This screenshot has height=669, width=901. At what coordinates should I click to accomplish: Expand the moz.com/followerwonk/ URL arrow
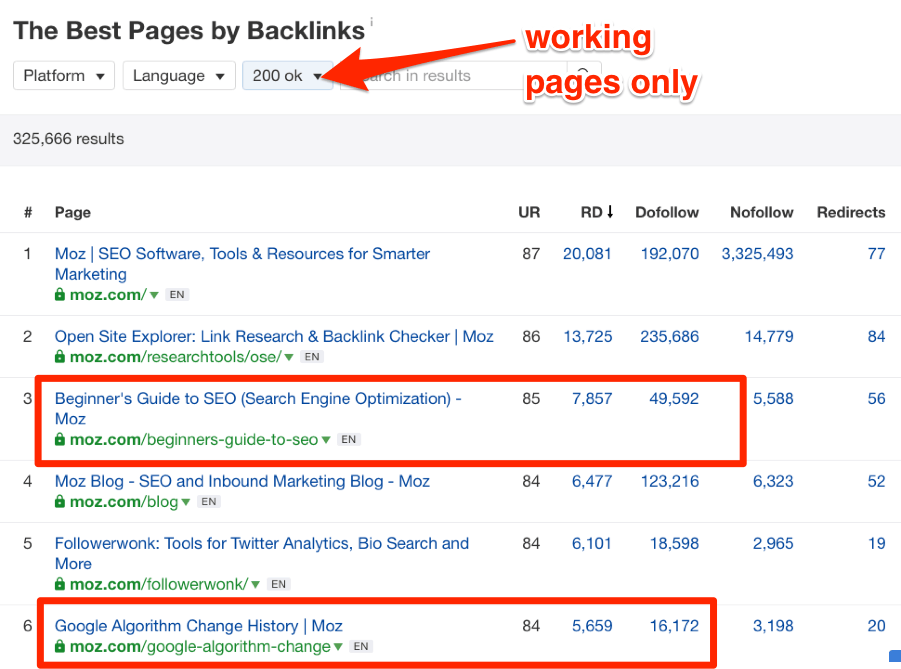point(255,585)
